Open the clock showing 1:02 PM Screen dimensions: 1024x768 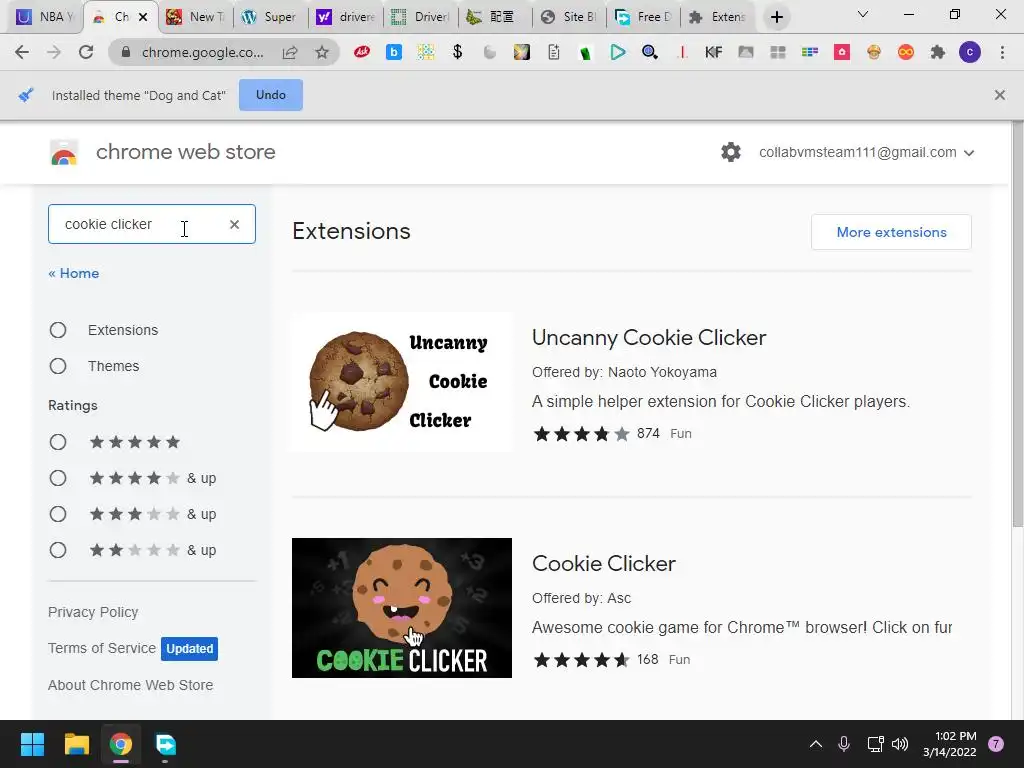click(x=949, y=744)
